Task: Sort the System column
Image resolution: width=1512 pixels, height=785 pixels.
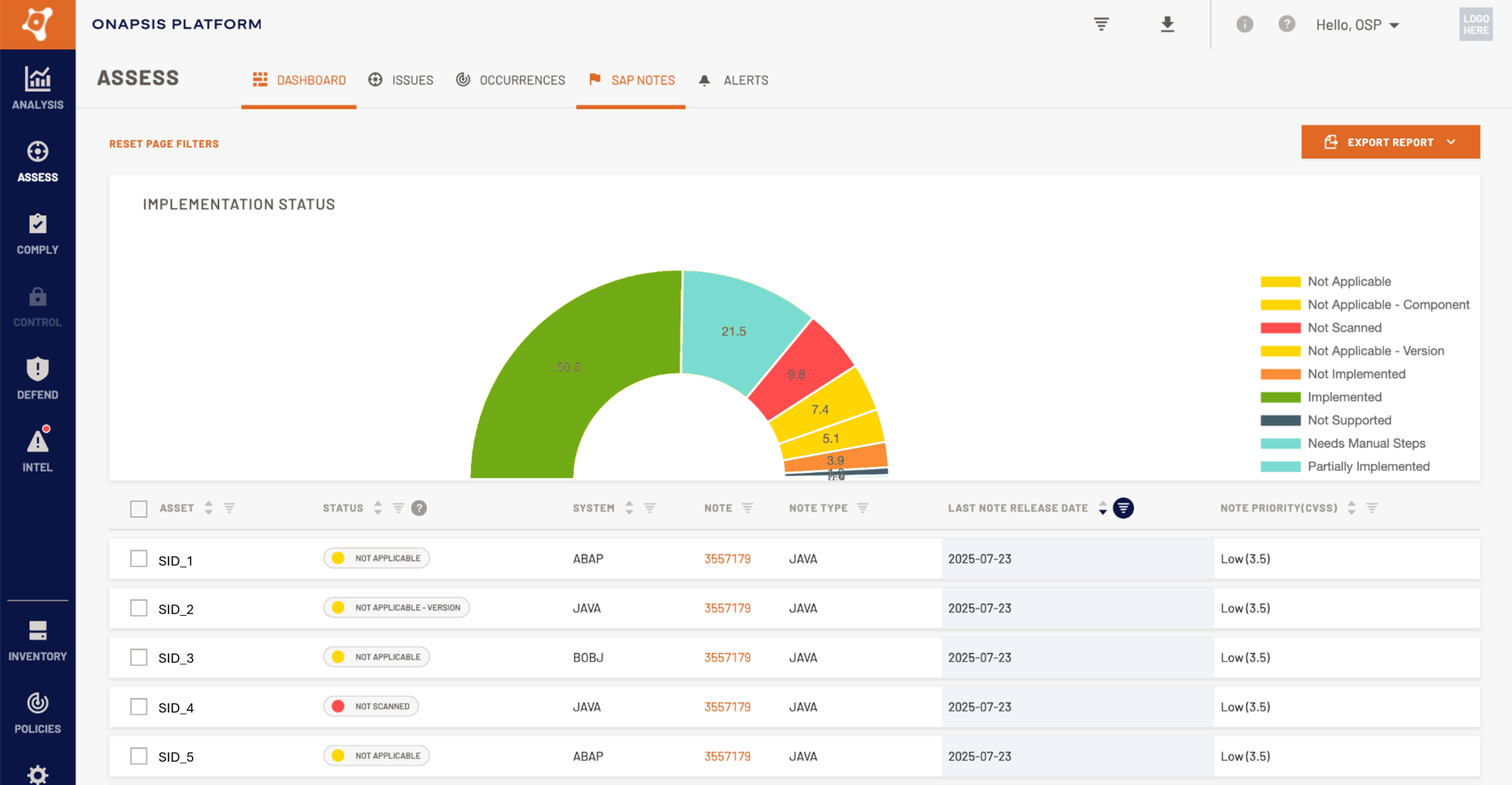Action: (629, 508)
